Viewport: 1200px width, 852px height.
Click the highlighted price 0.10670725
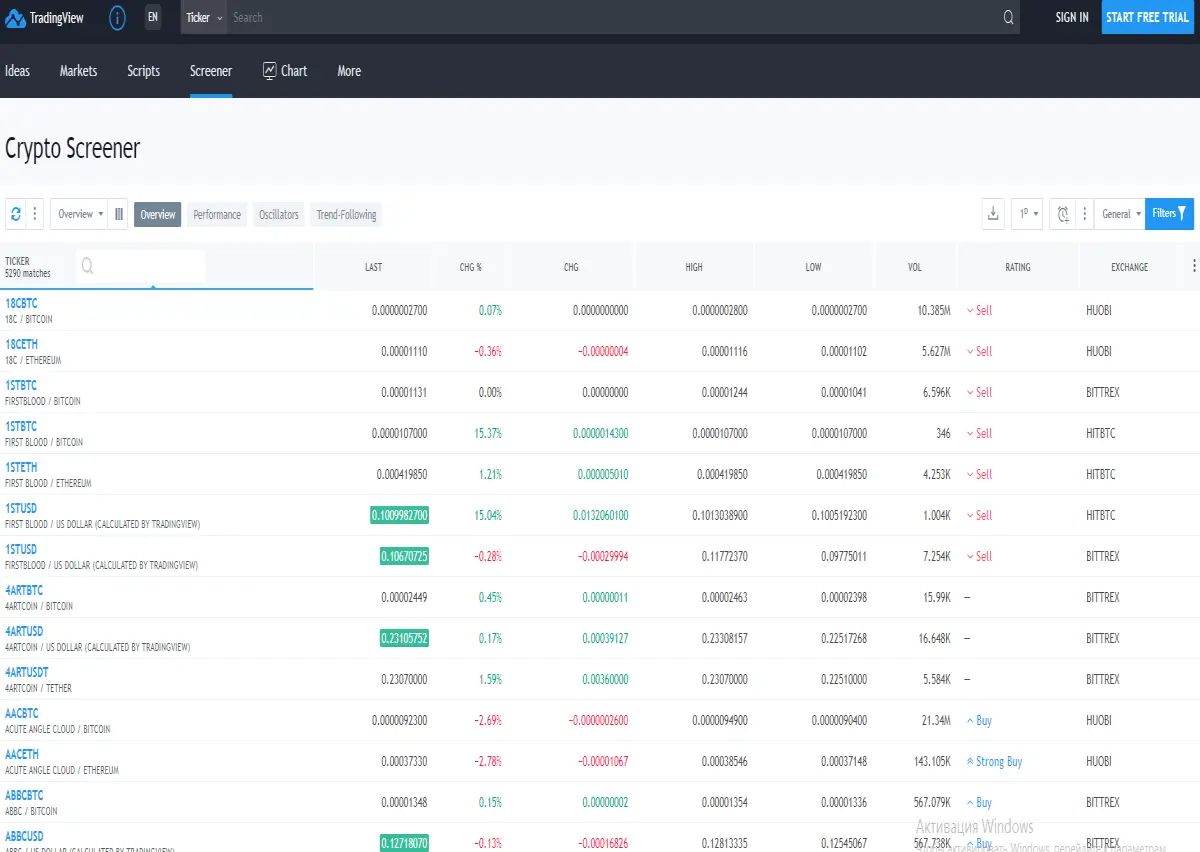(404, 556)
